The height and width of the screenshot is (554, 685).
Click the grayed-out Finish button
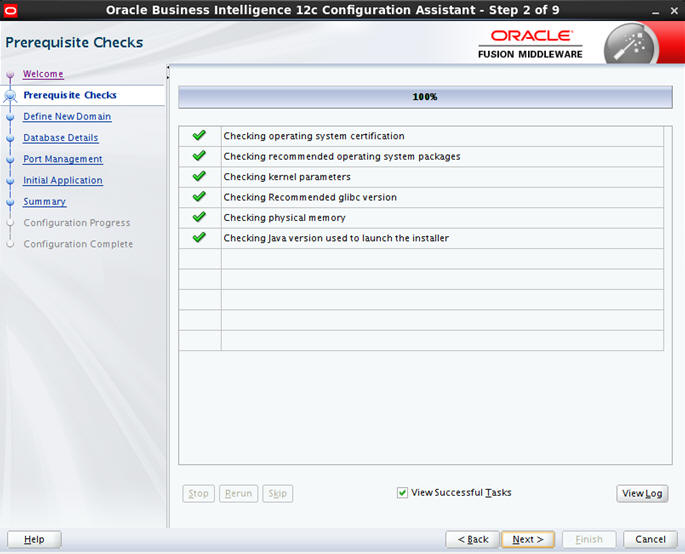pos(589,539)
